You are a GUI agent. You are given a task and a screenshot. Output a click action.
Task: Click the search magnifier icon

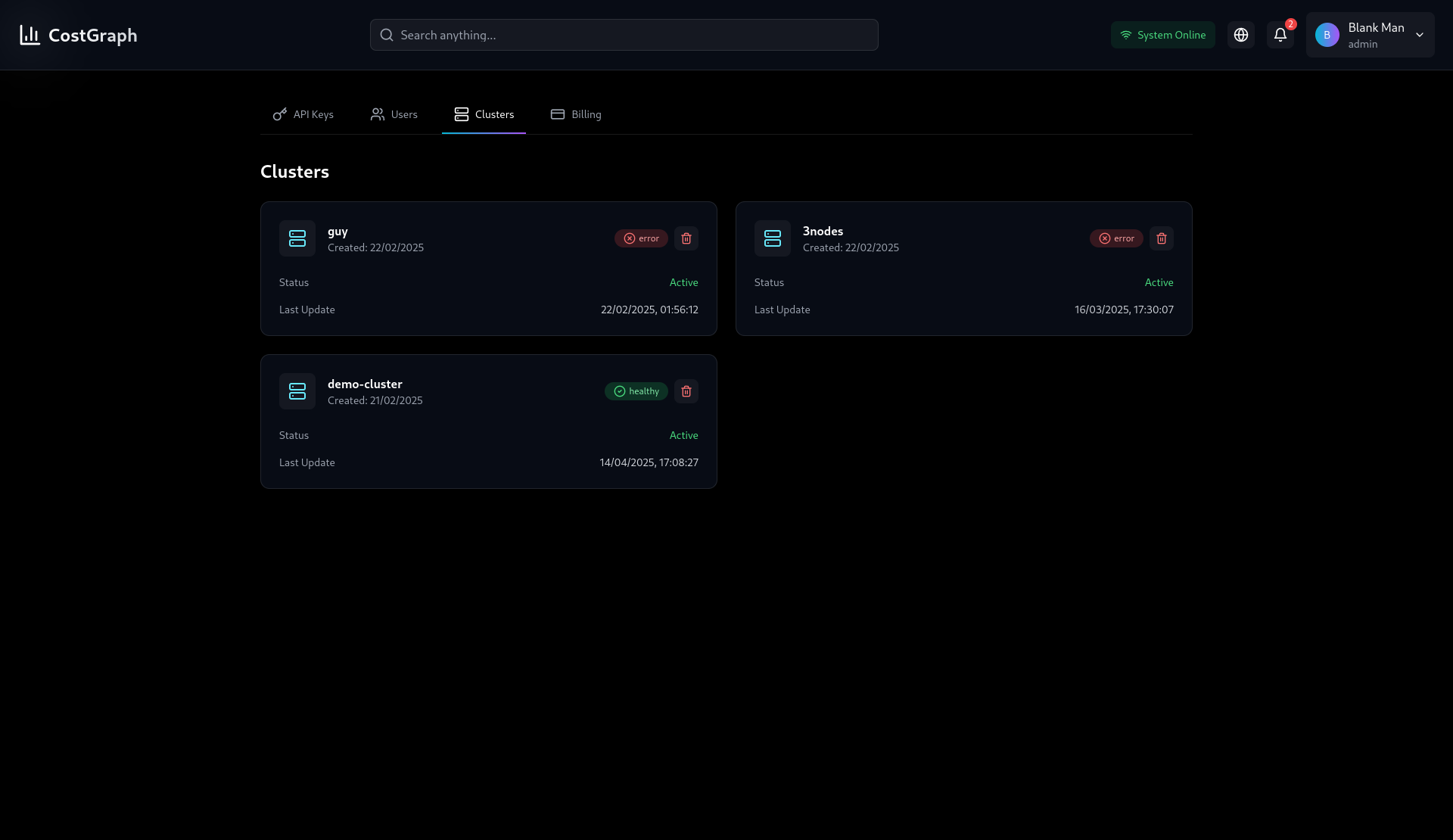[387, 35]
